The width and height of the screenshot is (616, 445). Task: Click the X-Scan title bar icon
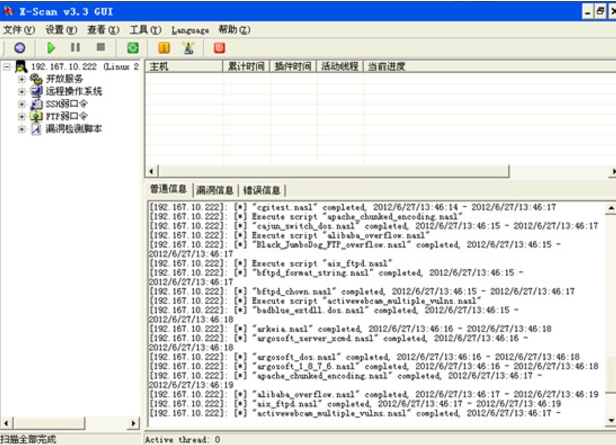point(9,11)
